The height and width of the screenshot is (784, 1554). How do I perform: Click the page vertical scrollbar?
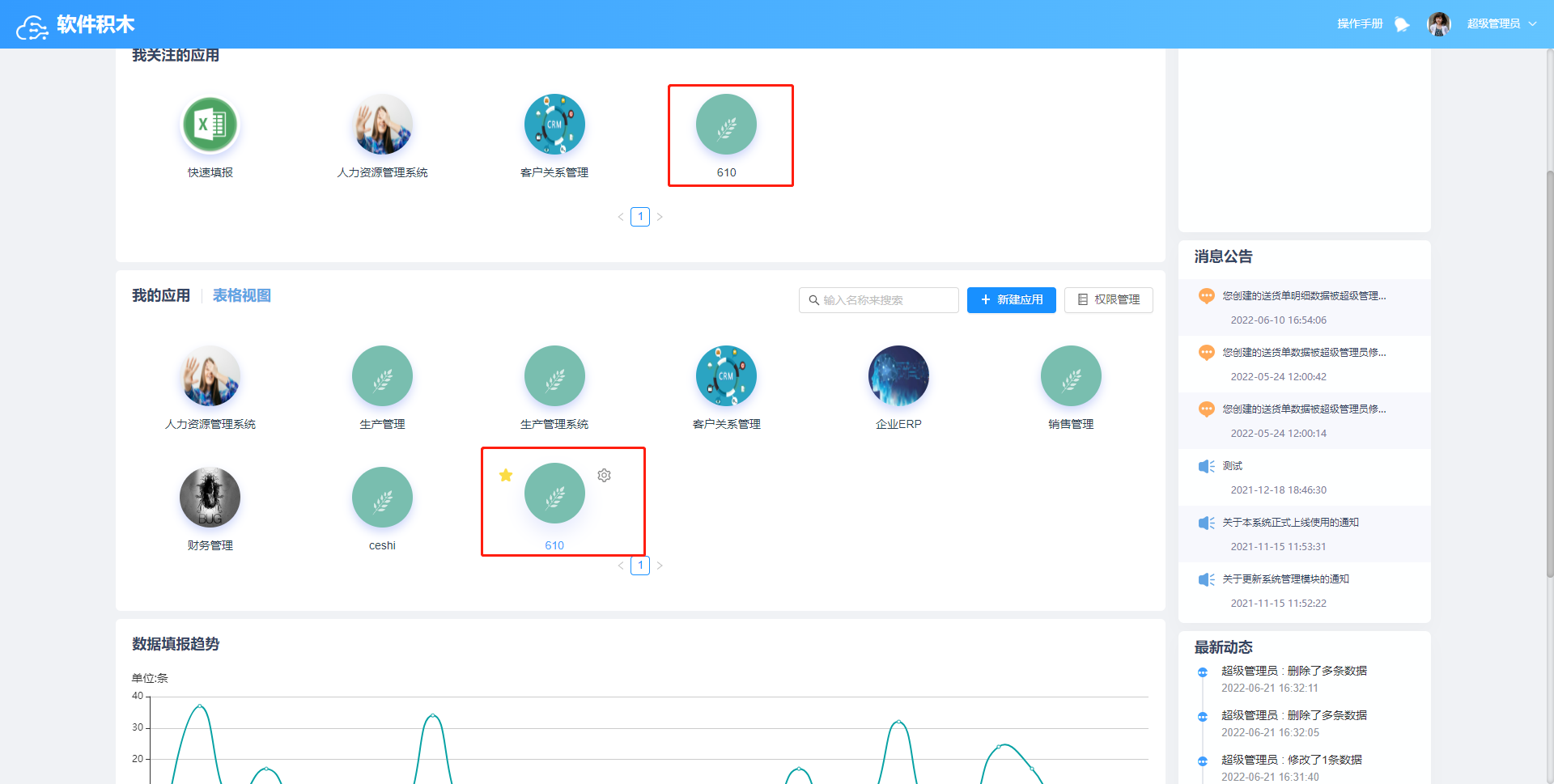pyautogui.click(x=1549, y=374)
